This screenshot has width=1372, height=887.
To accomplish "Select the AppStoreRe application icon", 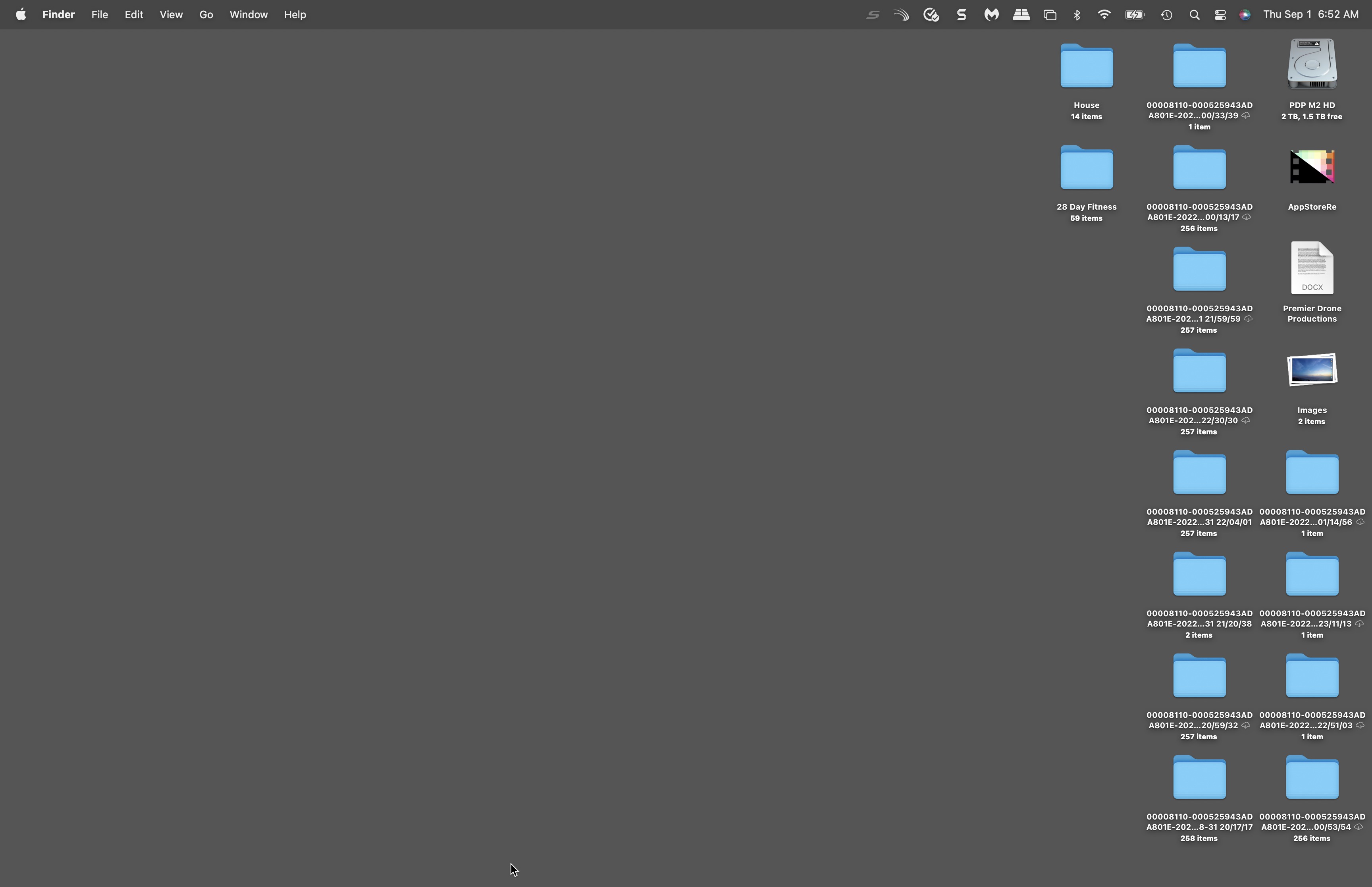I will point(1312,167).
